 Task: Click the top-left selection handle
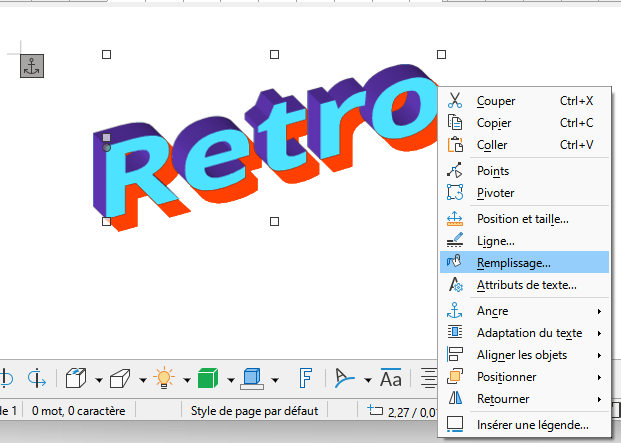[x=107, y=55]
